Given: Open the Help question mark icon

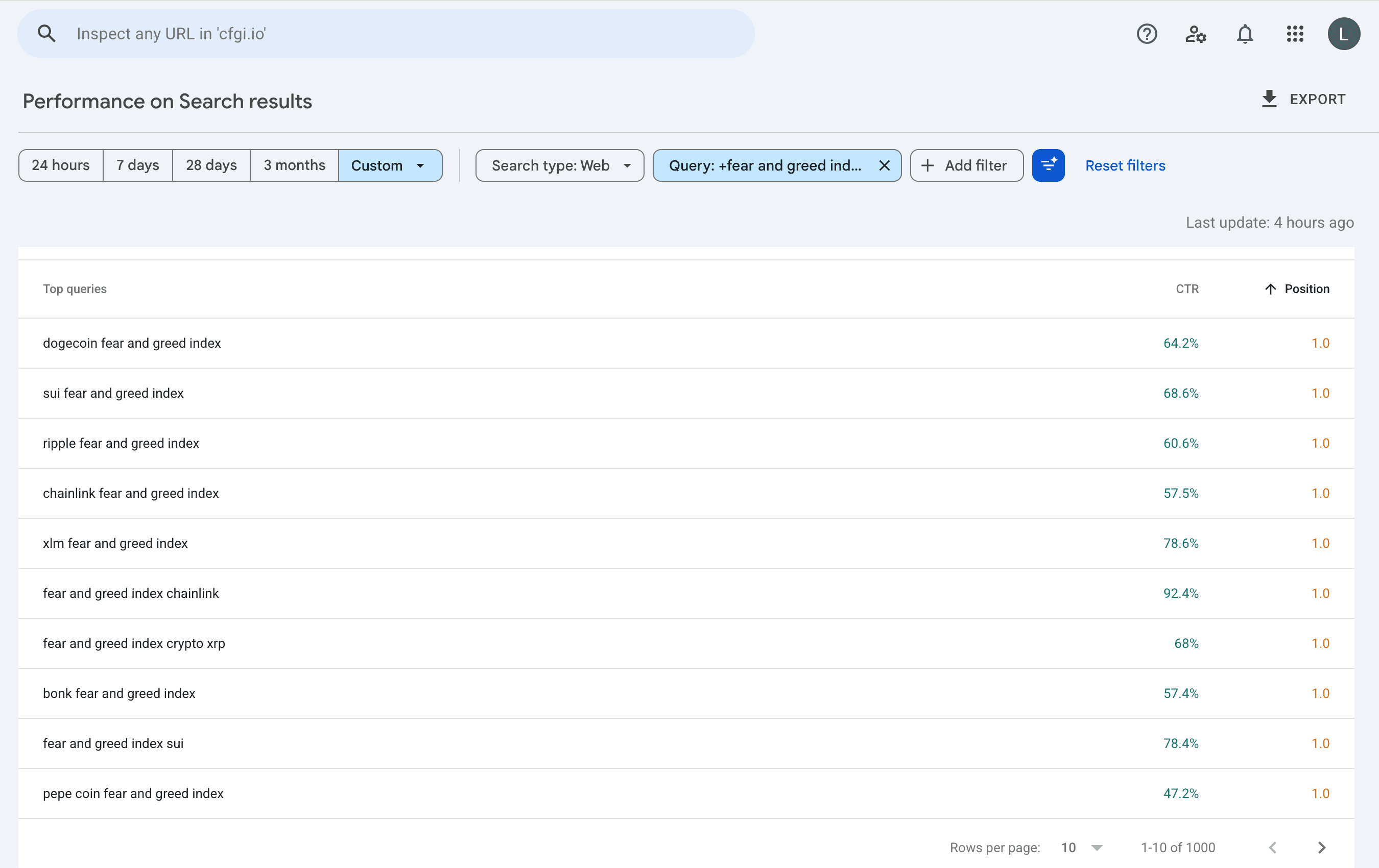Looking at the screenshot, I should 1147,34.
